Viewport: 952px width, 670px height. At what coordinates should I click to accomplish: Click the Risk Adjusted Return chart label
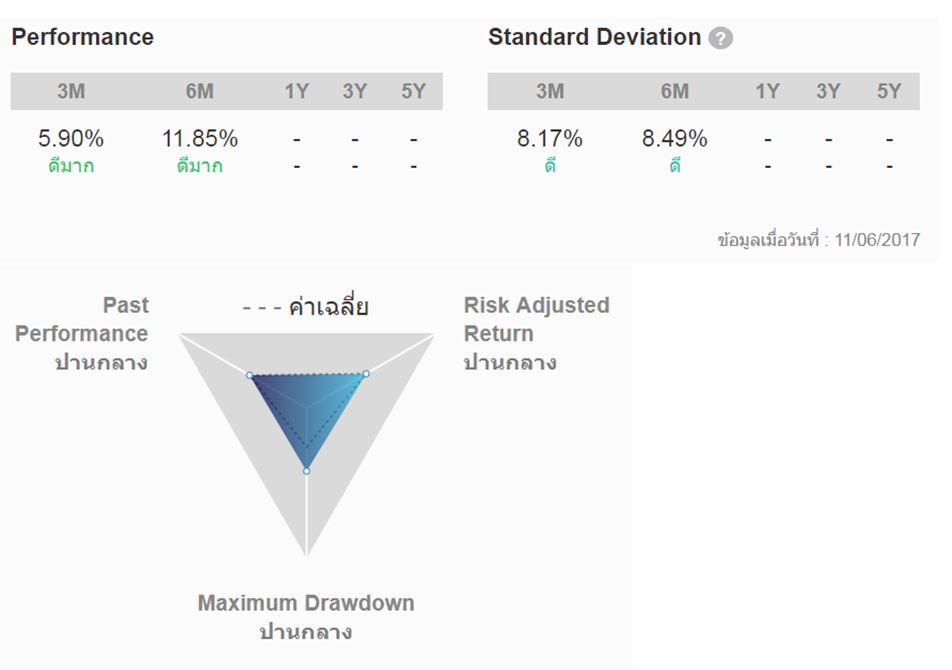(536, 320)
